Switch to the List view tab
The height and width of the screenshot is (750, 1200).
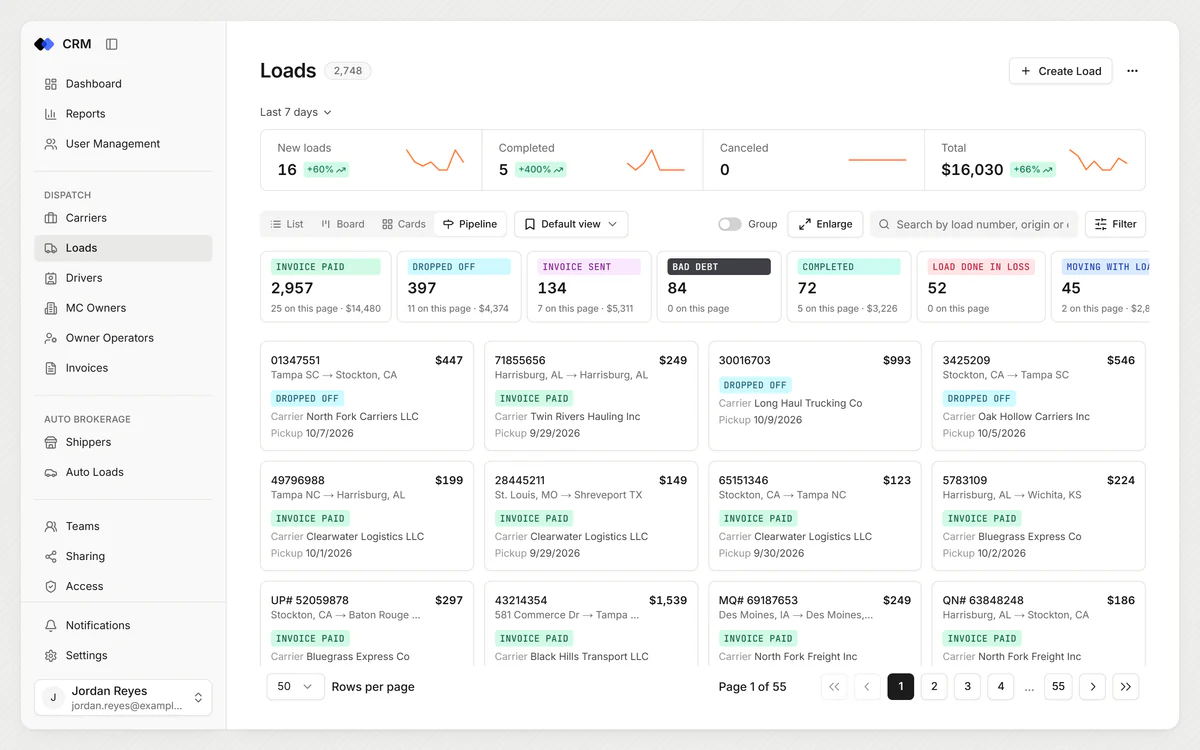[287, 224]
